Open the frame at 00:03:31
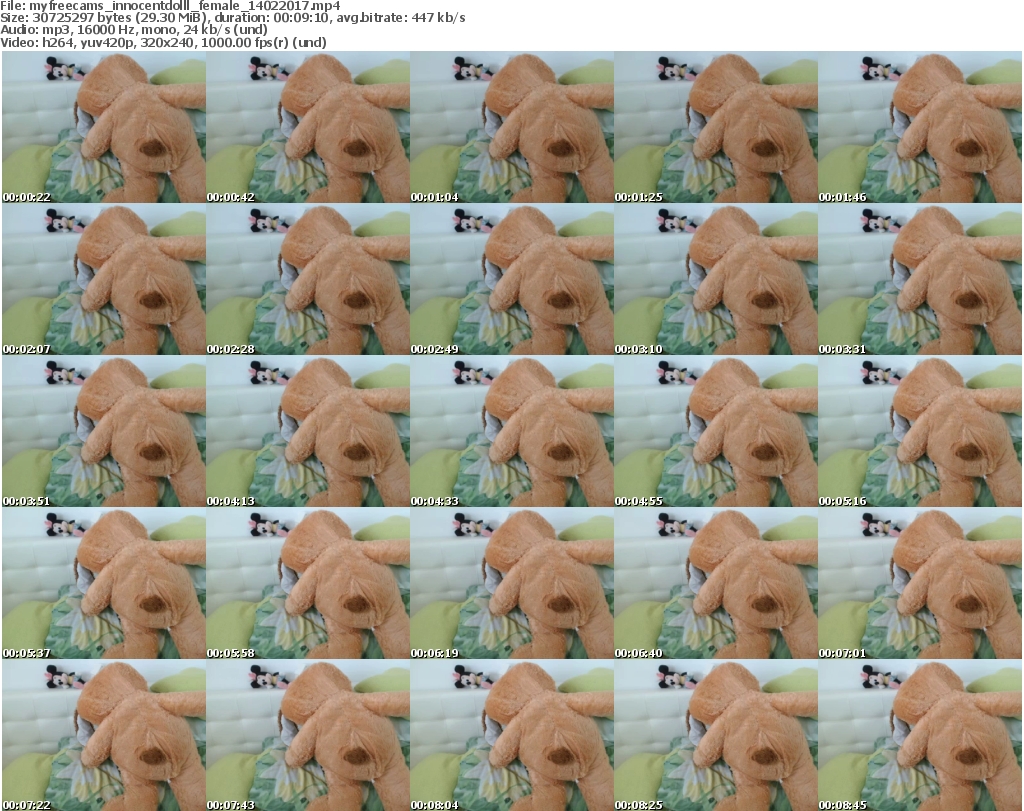 (920, 279)
